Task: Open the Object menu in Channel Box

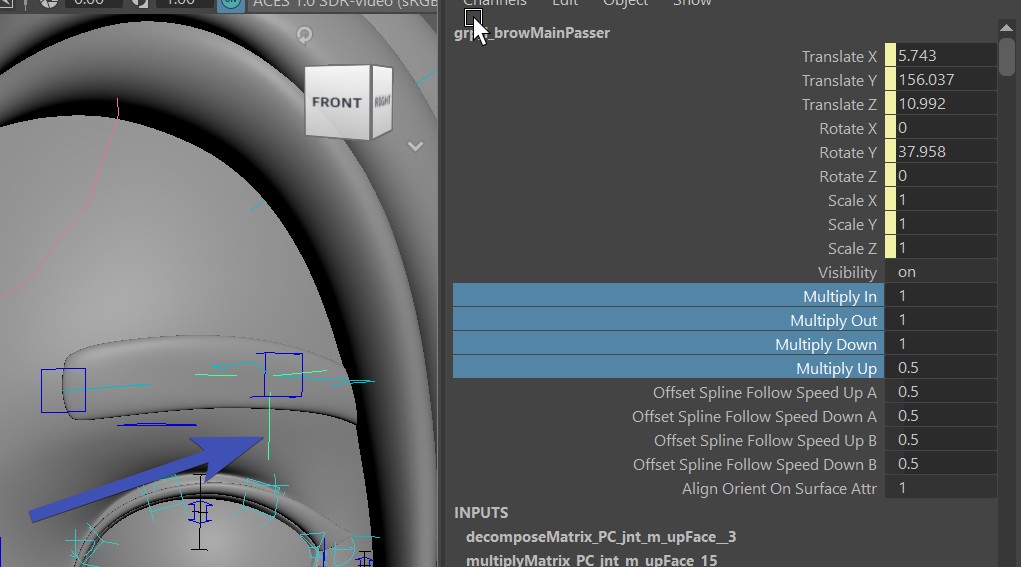Action: click(625, 3)
